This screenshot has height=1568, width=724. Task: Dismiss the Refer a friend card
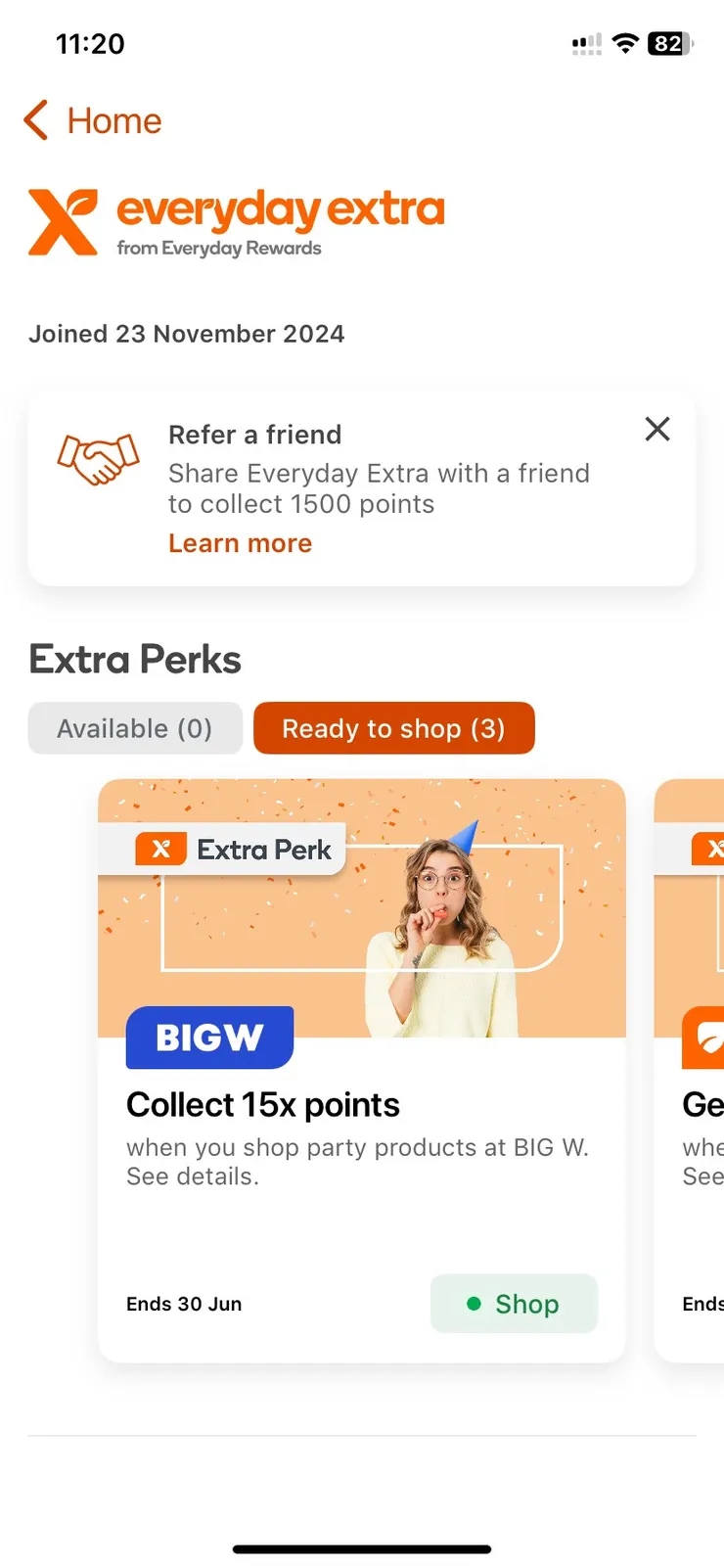[x=657, y=429]
